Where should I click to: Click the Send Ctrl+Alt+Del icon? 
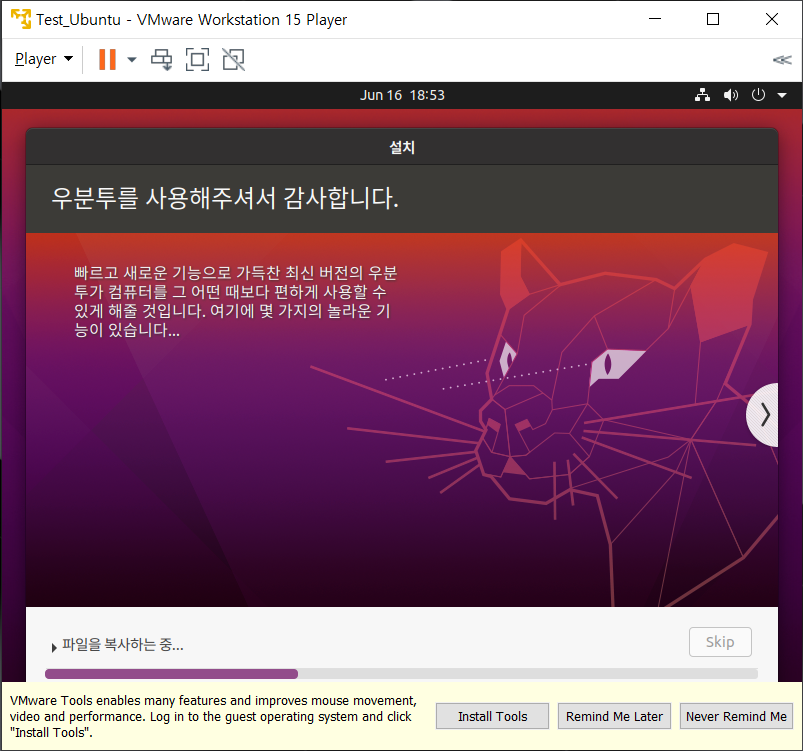(x=161, y=59)
